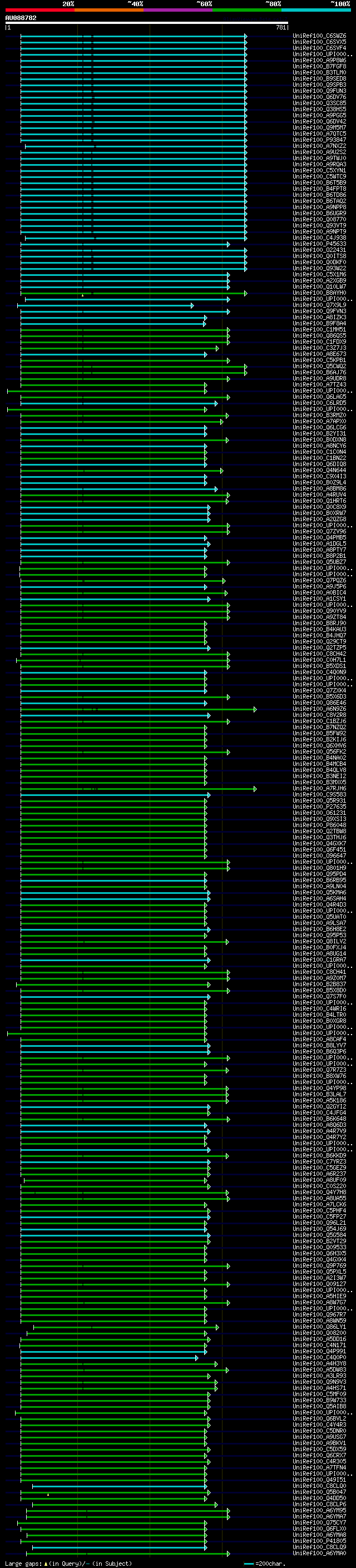356x1568 pixels.
Task: Click label UniRef100_A6YMA0
Action: (x=319, y=1554)
